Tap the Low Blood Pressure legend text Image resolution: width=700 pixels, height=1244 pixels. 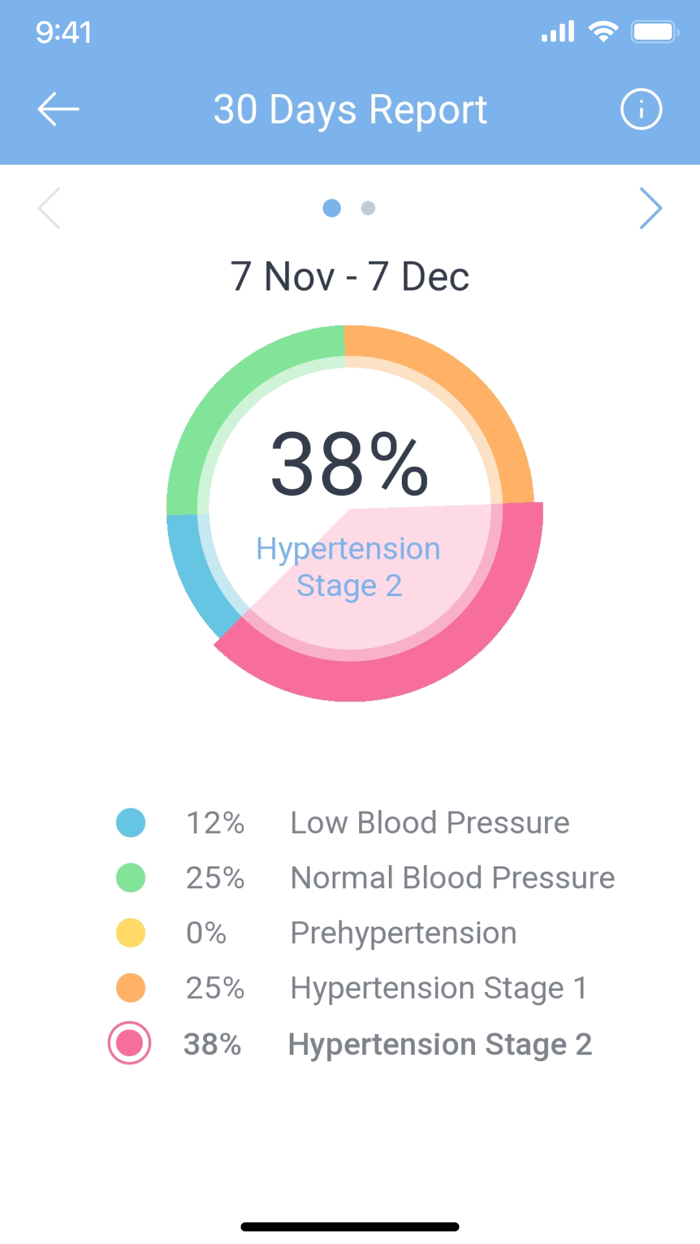429,822
